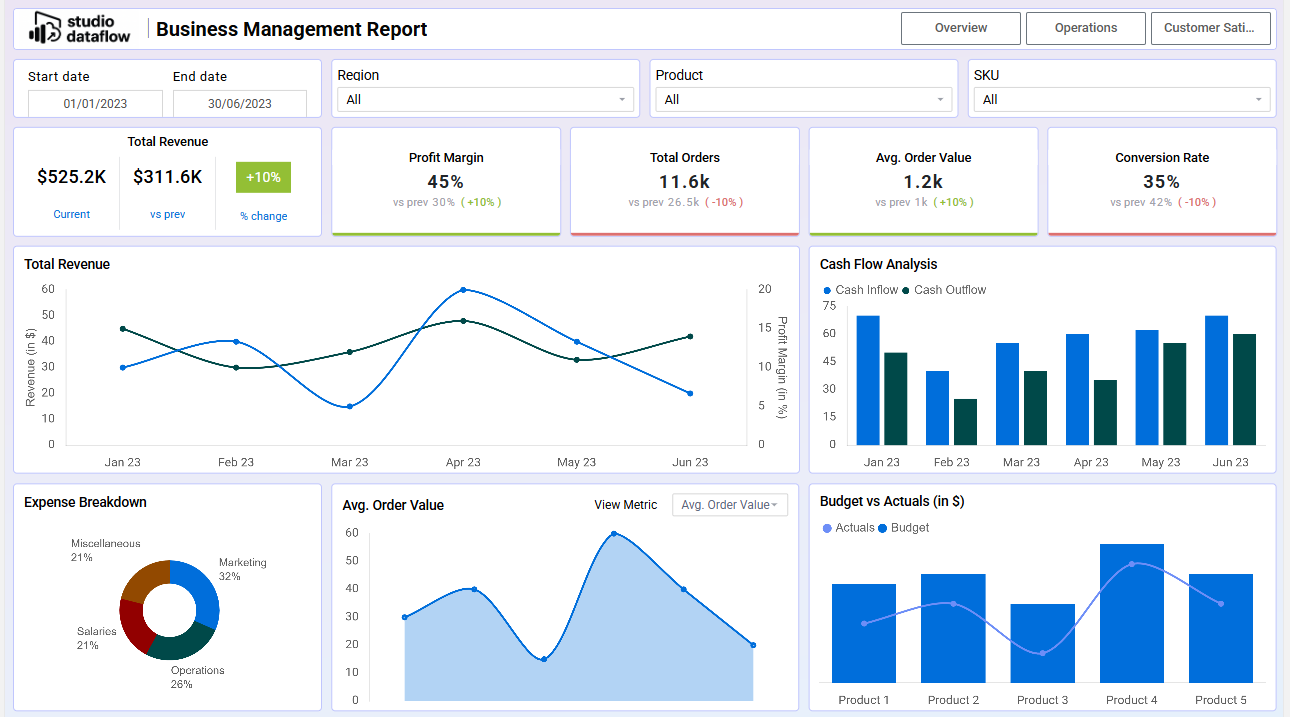Click the Cash Outflow legend dot

pyautogui.click(x=906, y=290)
